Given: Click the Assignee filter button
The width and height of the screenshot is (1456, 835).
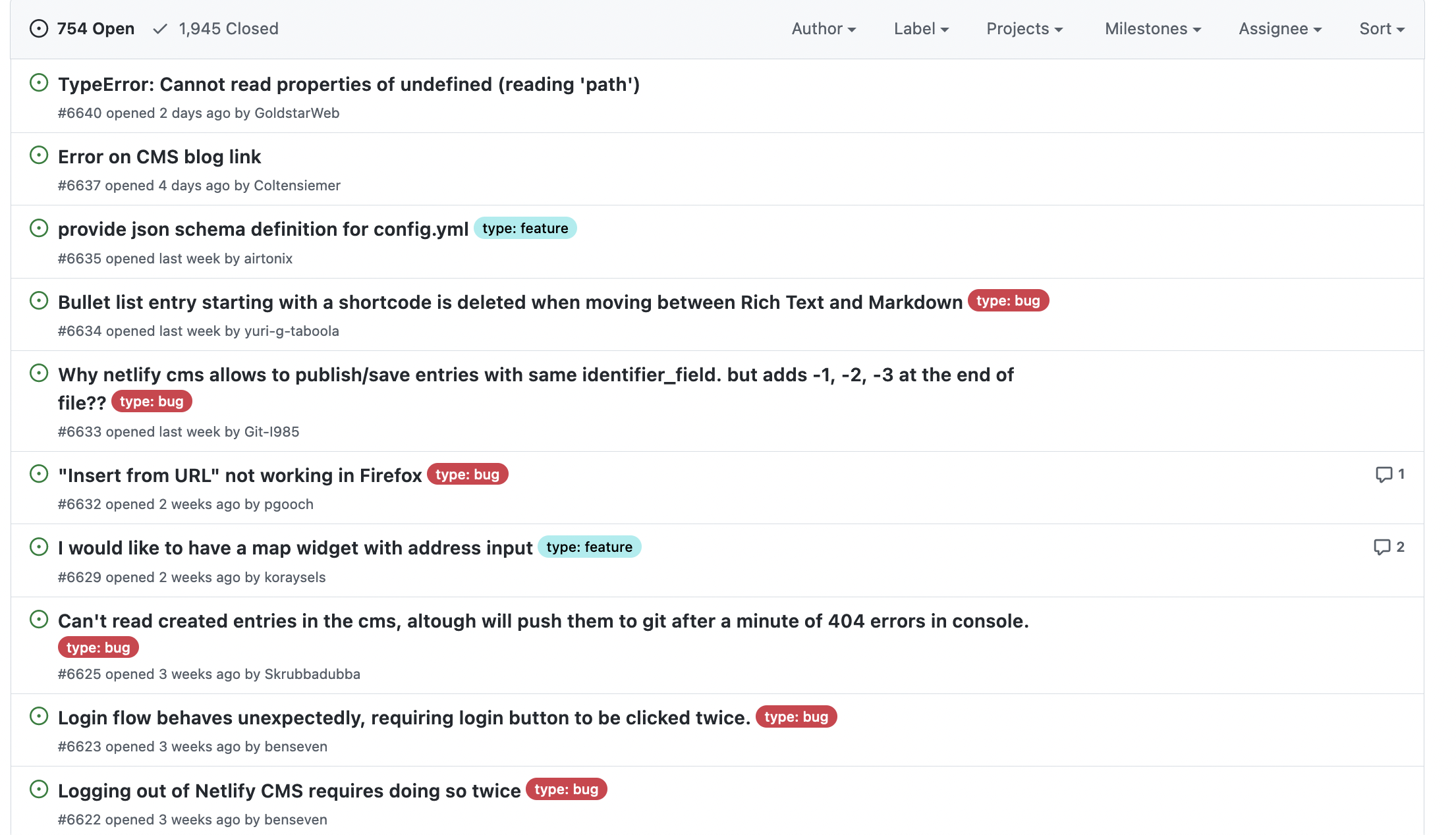Looking at the screenshot, I should 1281,28.
